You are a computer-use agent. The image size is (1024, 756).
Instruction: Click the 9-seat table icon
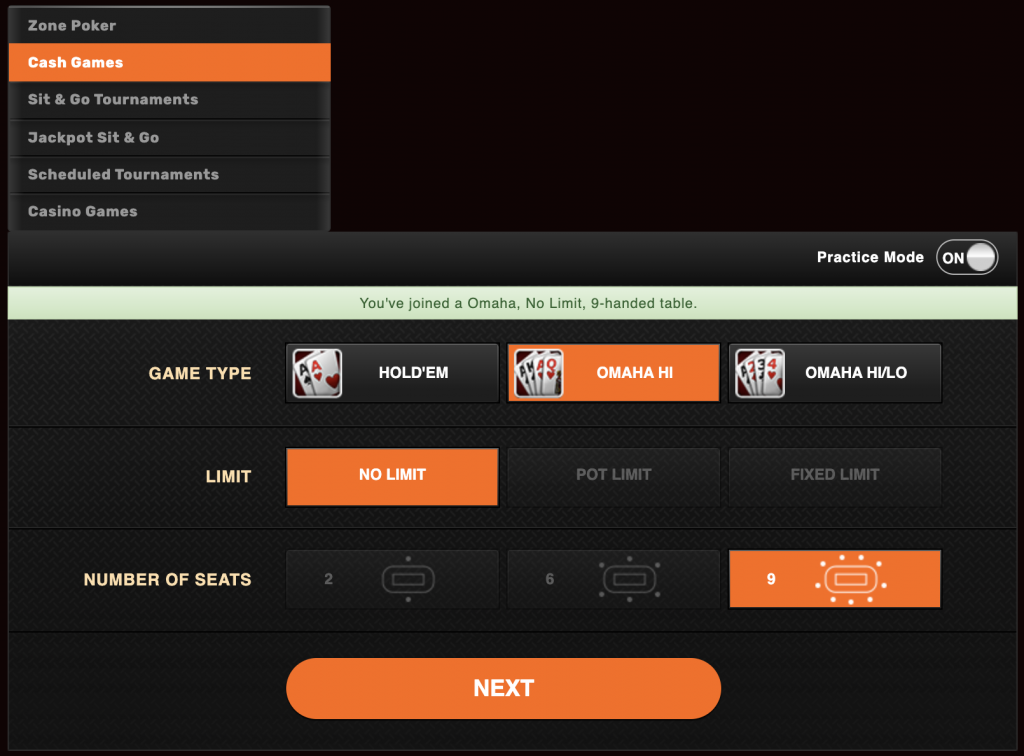(850, 579)
